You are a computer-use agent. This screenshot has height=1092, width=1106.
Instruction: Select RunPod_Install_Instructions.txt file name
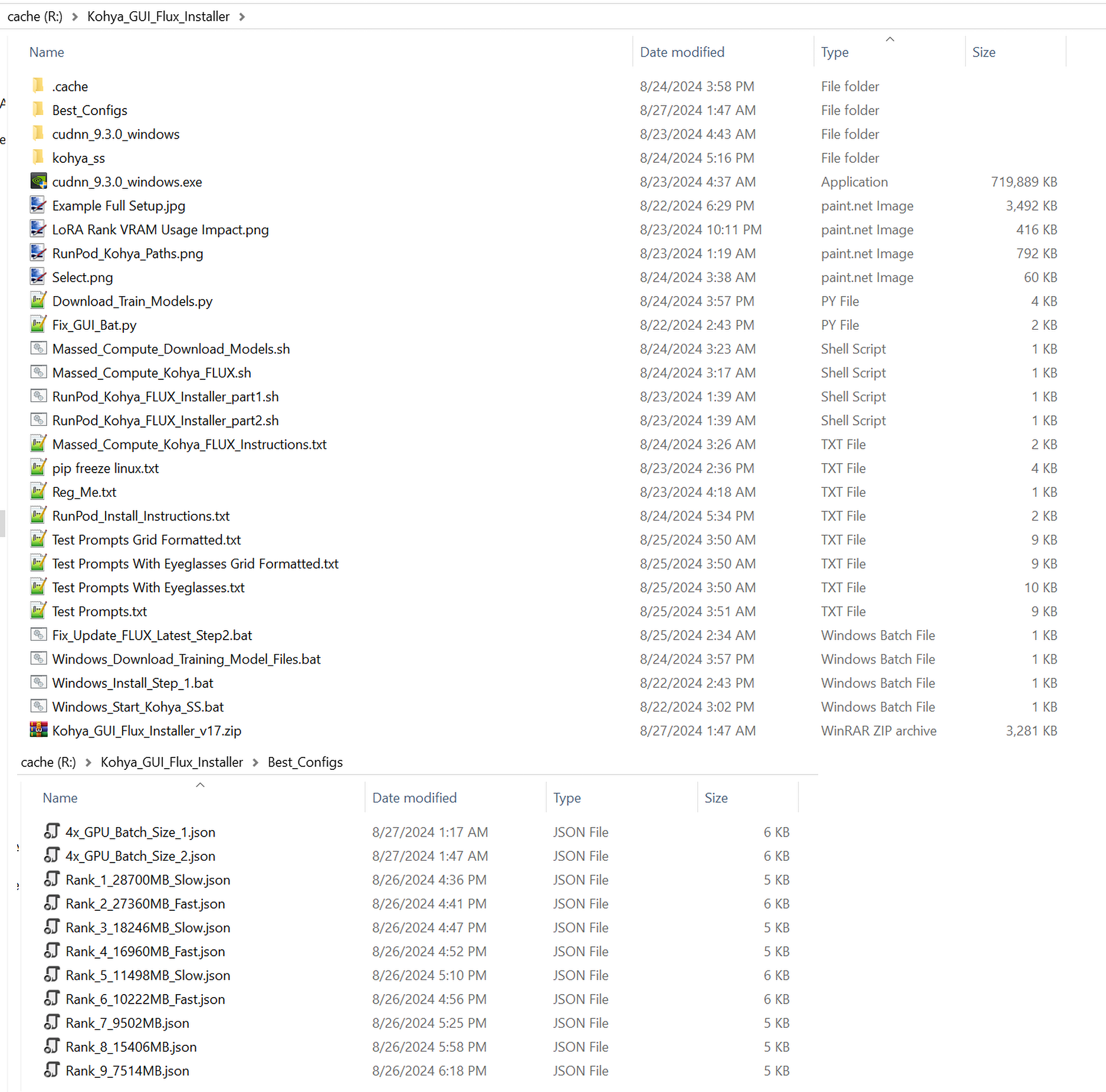coord(141,516)
